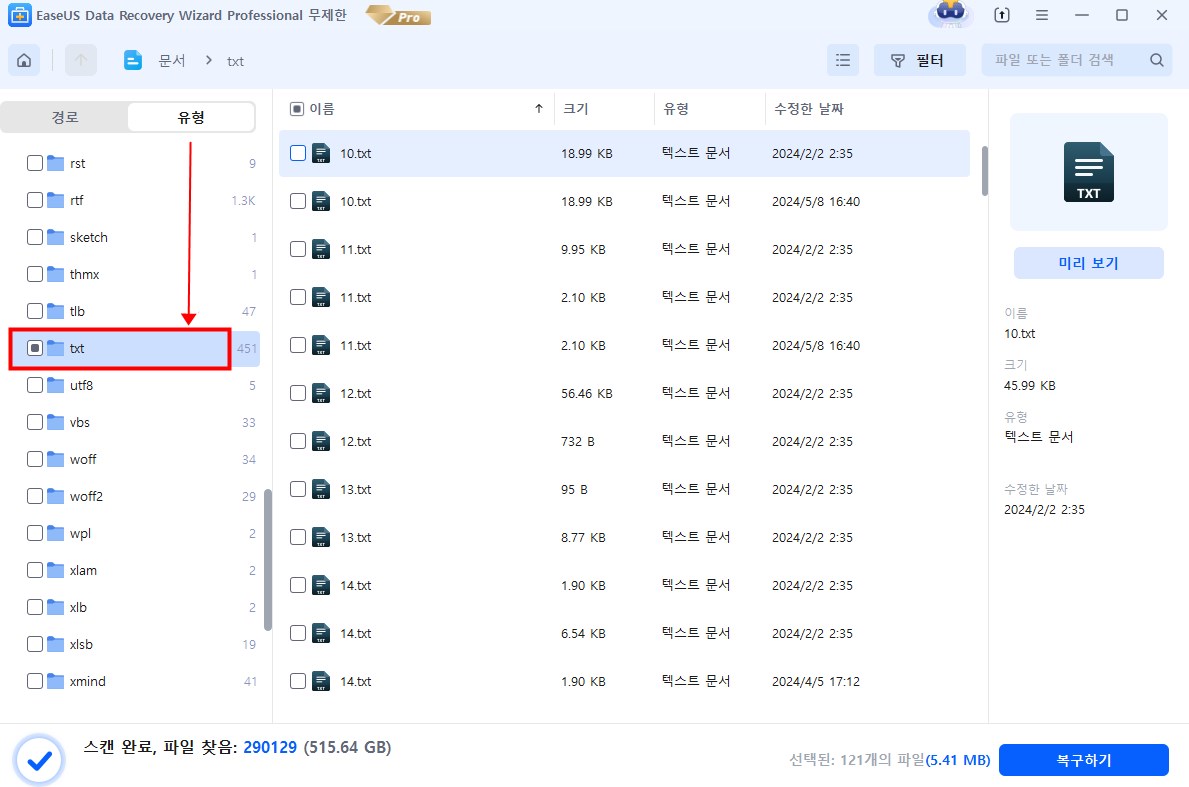Click the scan complete checkmark icon
The width and height of the screenshot is (1189, 787).
point(39,760)
